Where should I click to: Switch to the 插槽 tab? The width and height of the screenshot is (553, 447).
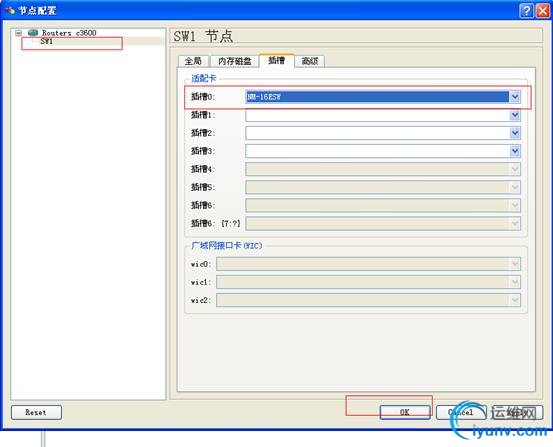276,60
